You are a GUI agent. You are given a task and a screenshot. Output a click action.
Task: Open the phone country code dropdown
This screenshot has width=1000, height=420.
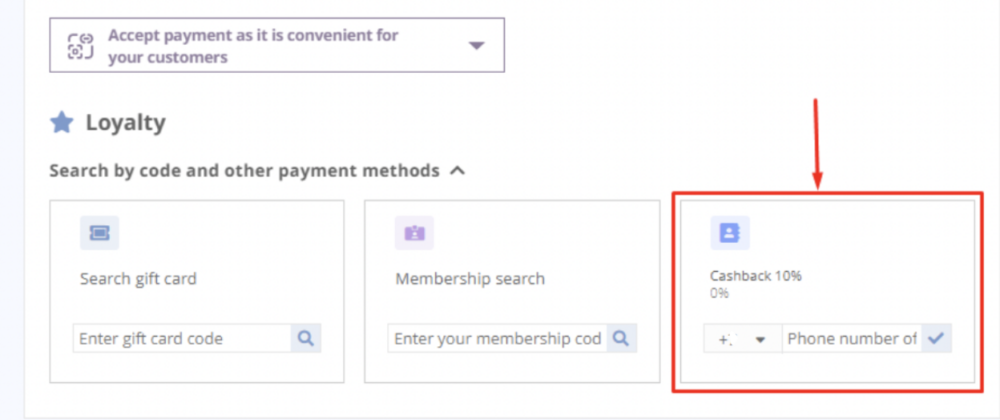743,338
